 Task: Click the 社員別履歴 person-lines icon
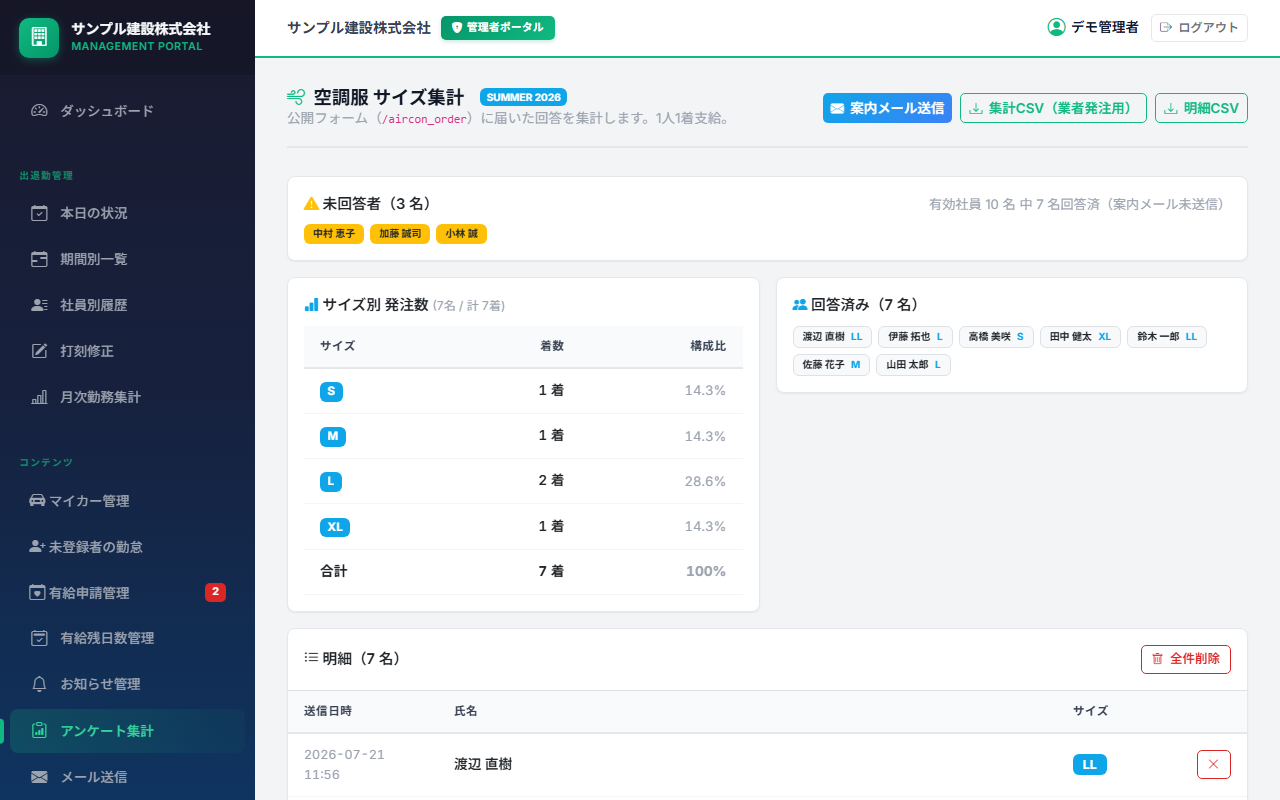(x=39, y=305)
